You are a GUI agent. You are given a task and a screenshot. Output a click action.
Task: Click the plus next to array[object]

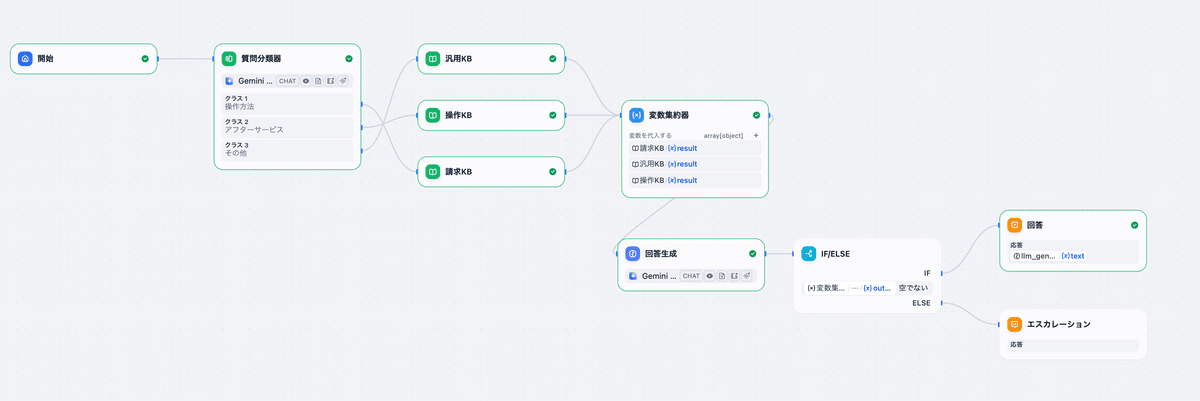(756, 135)
